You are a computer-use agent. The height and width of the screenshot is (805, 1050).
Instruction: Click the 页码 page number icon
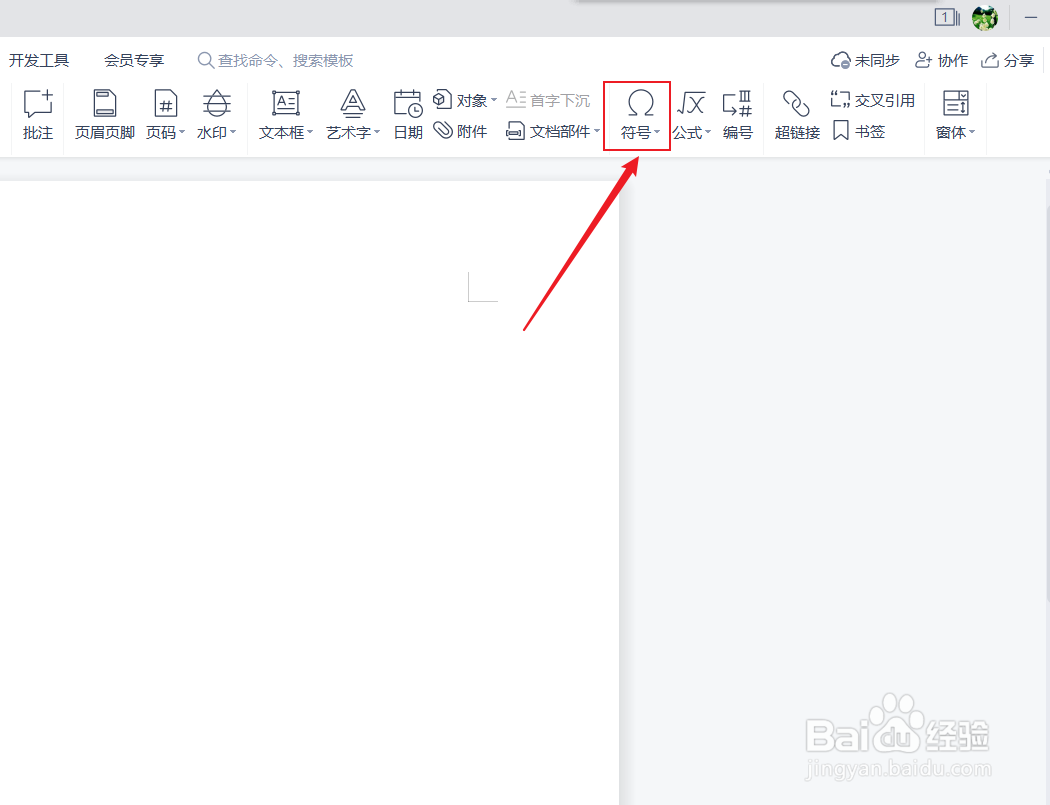[165, 104]
